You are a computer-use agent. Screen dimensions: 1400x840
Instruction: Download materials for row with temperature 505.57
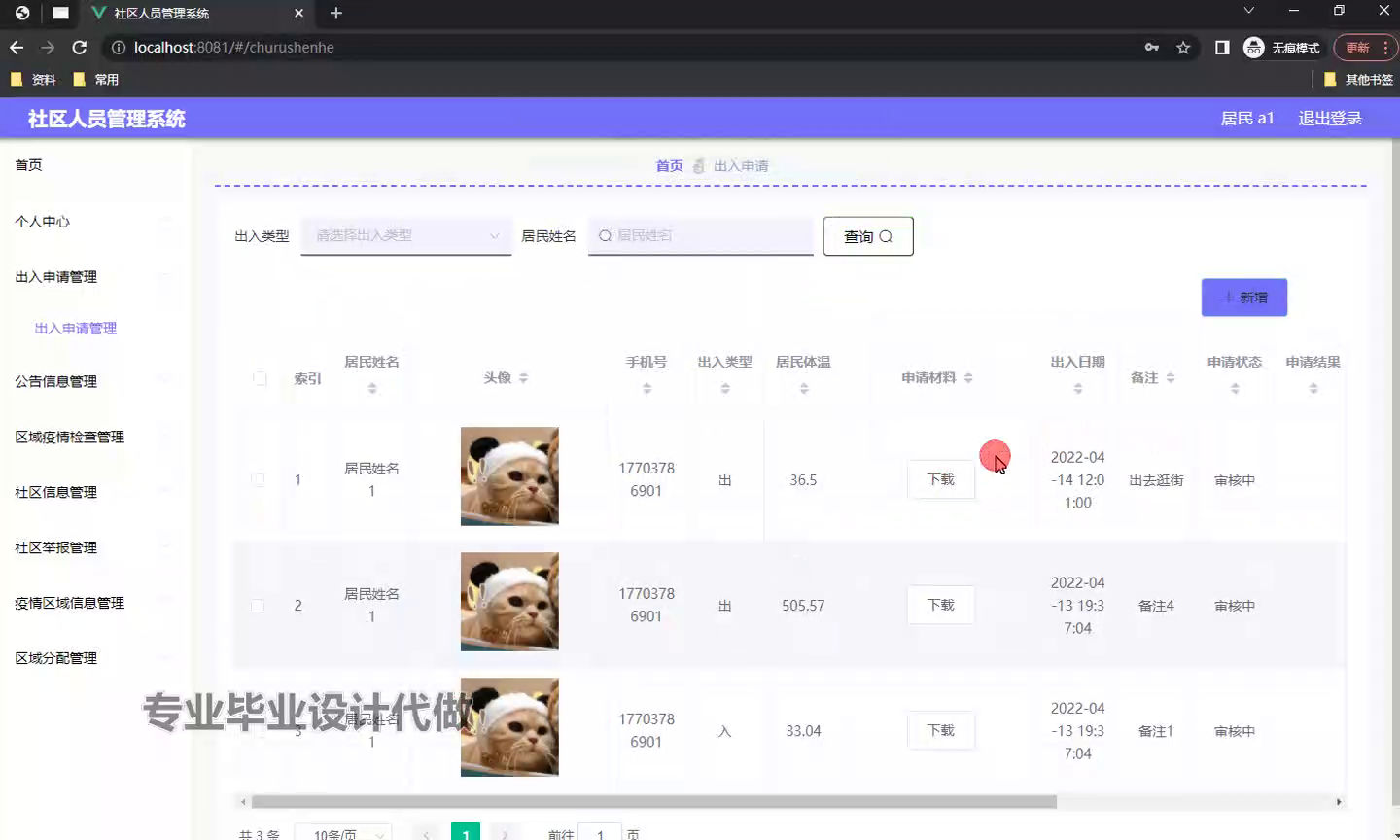[941, 605]
